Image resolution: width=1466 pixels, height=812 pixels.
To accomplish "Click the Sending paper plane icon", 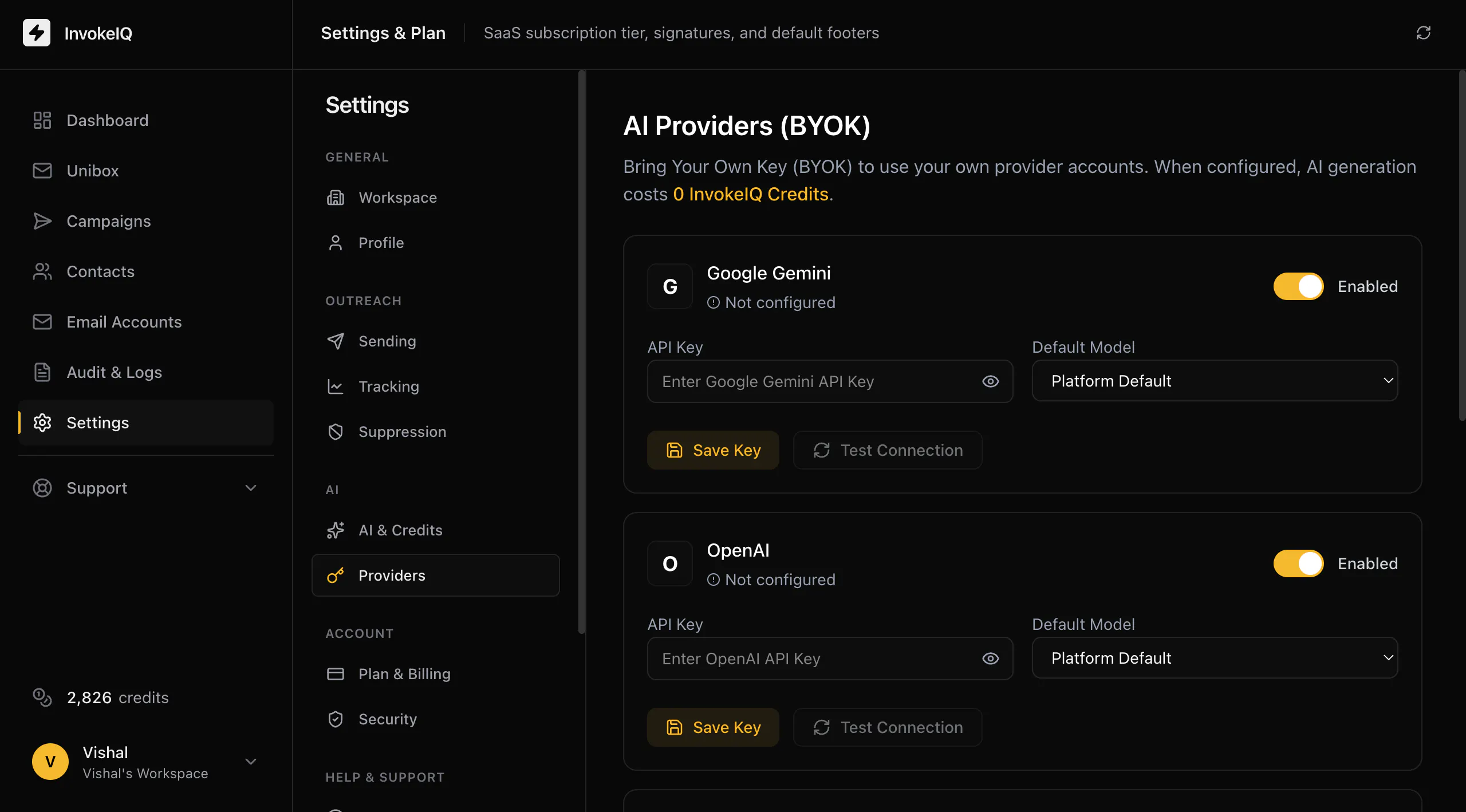I will [x=336, y=341].
